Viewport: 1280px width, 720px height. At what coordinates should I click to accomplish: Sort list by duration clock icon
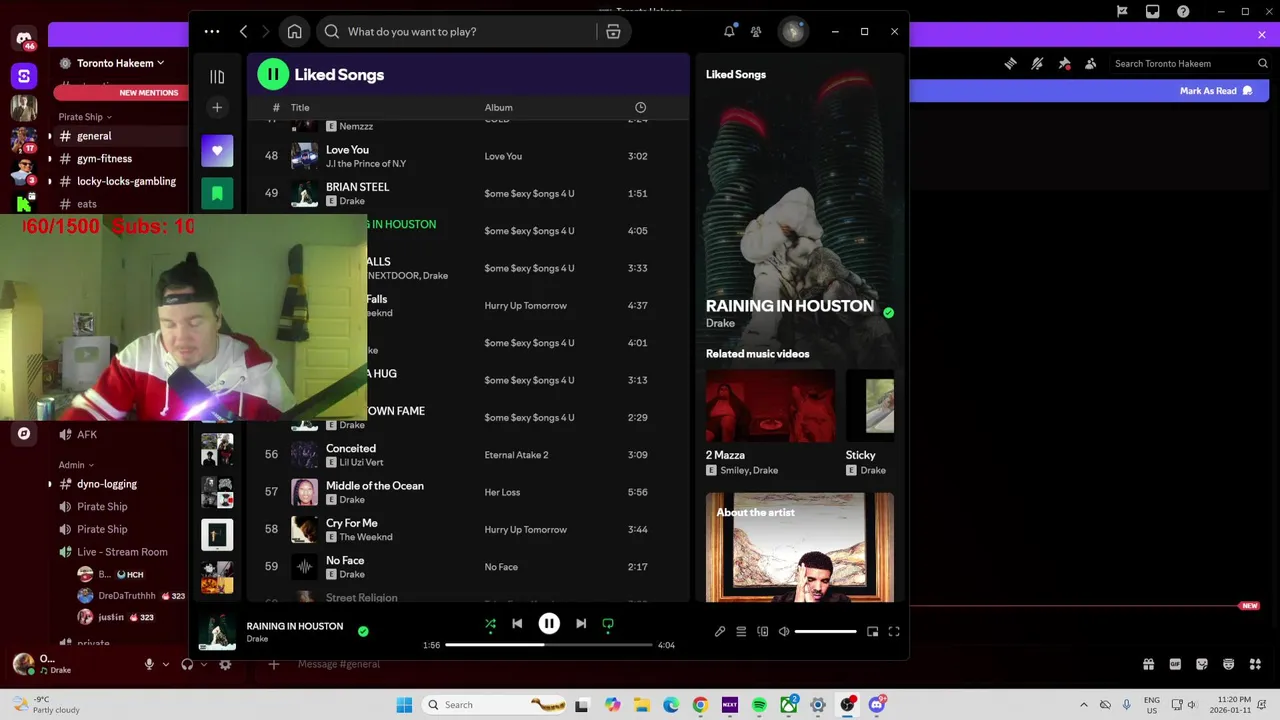click(640, 108)
